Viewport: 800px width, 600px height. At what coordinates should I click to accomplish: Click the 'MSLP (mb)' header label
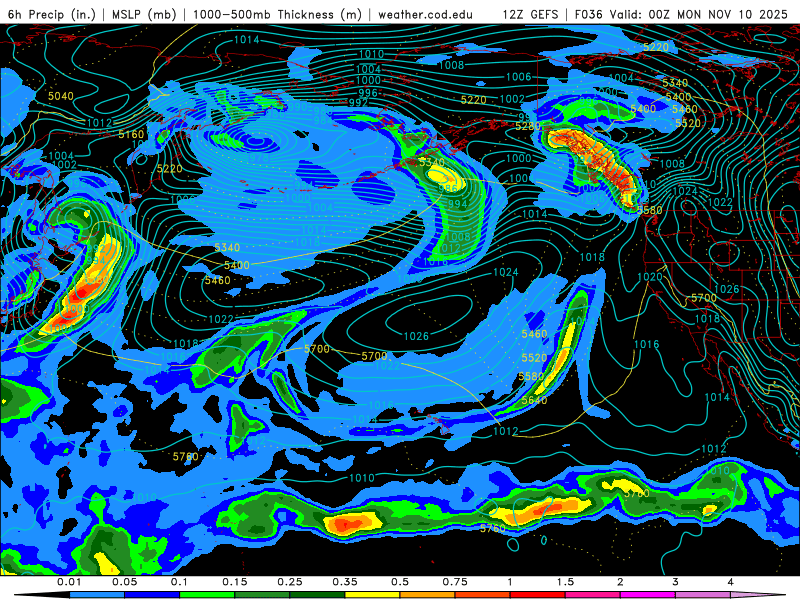(x=144, y=14)
